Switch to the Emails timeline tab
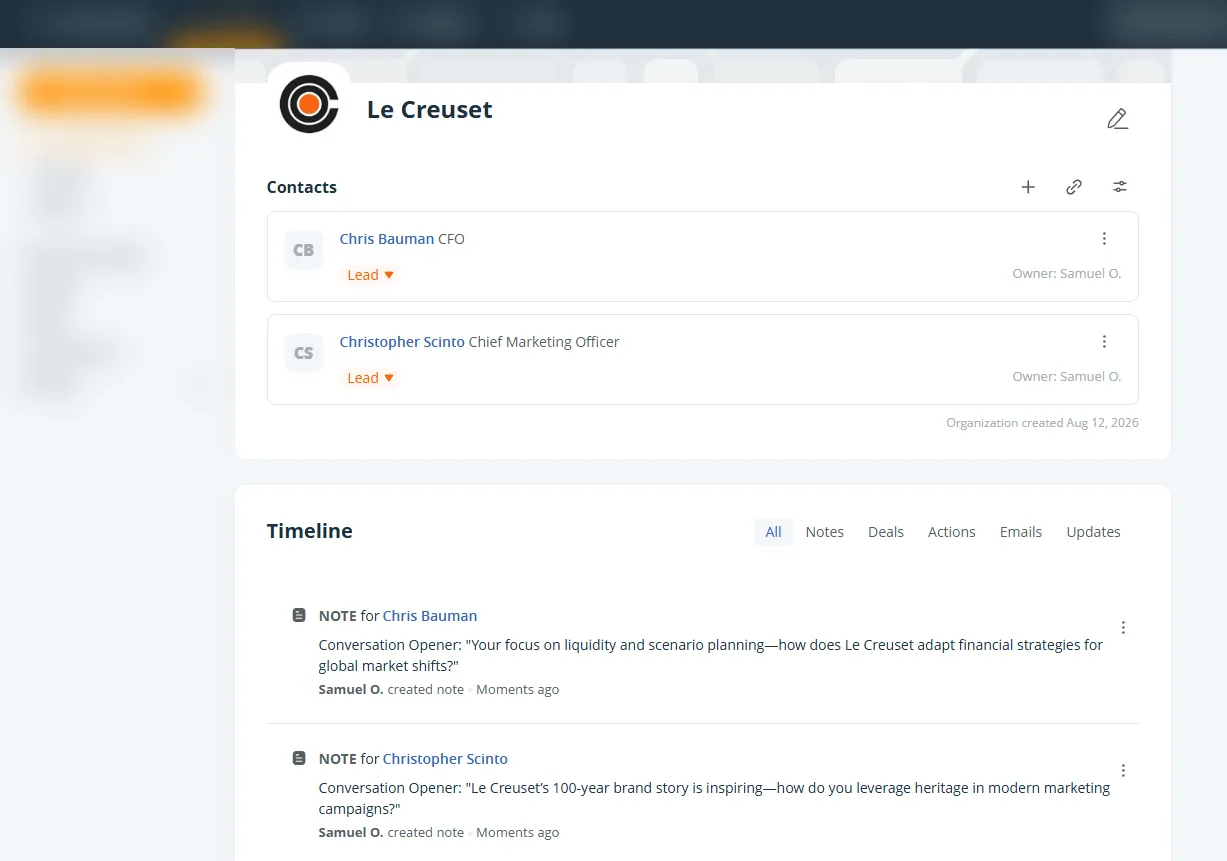This screenshot has height=861, width=1227. click(x=1021, y=532)
